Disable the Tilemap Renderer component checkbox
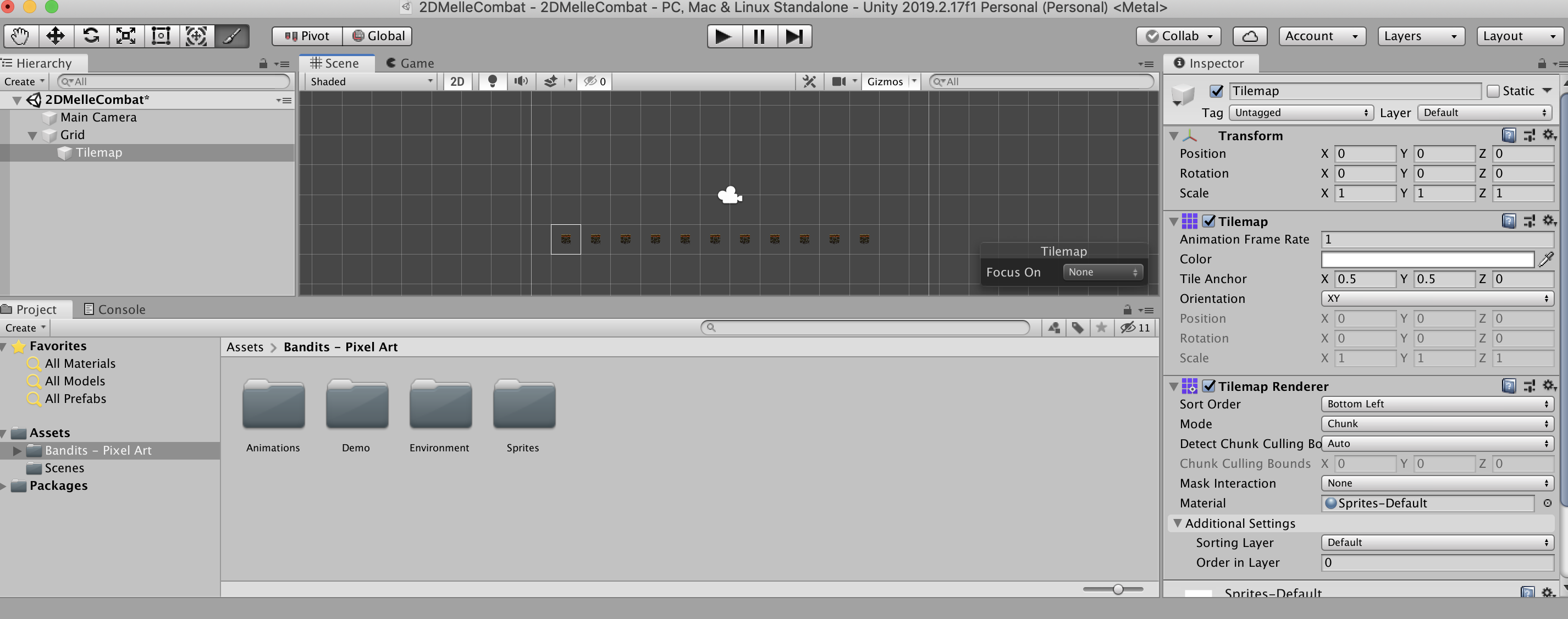The width and height of the screenshot is (1568, 619). (x=1209, y=386)
